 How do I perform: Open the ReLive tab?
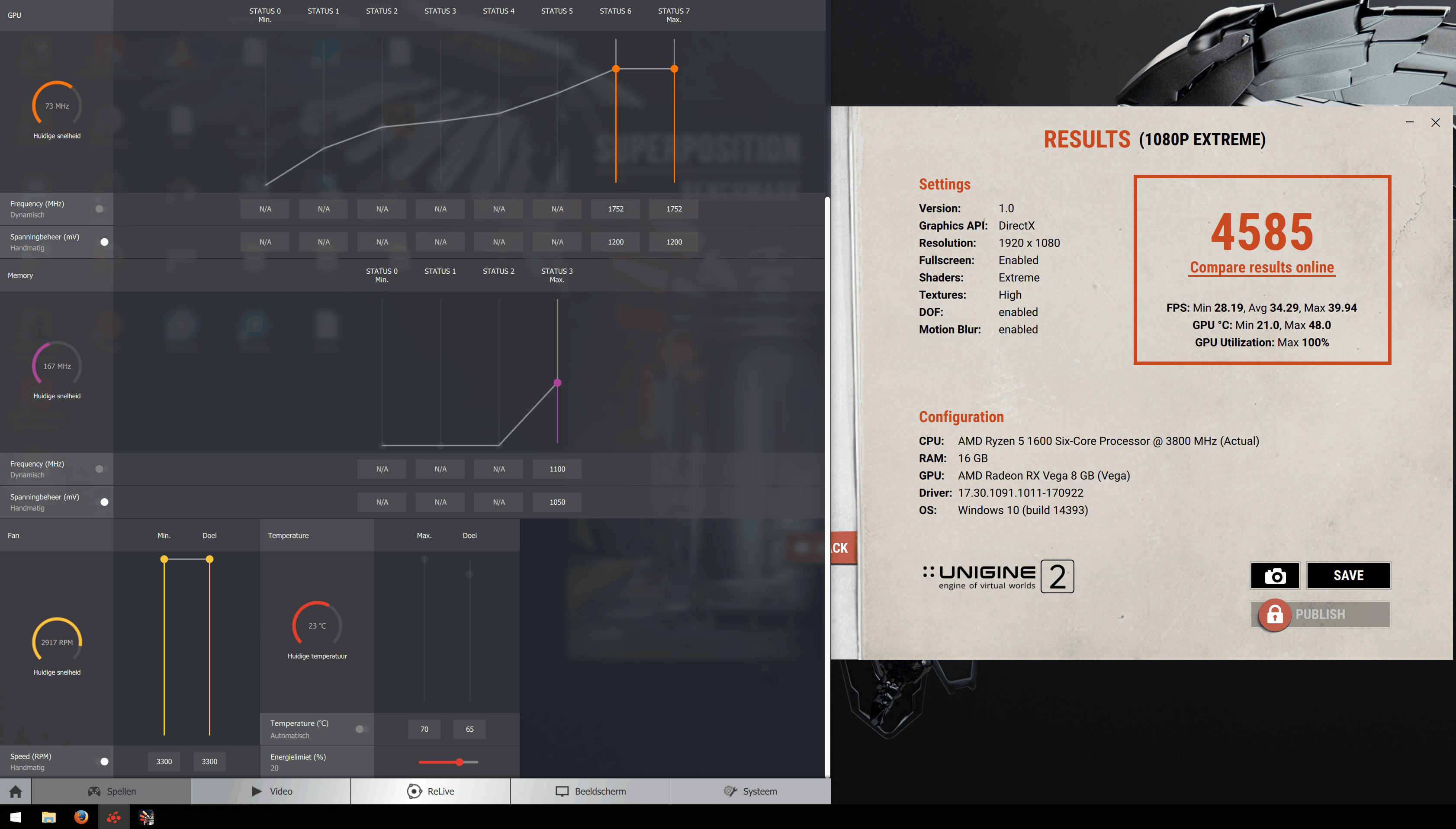click(x=431, y=791)
